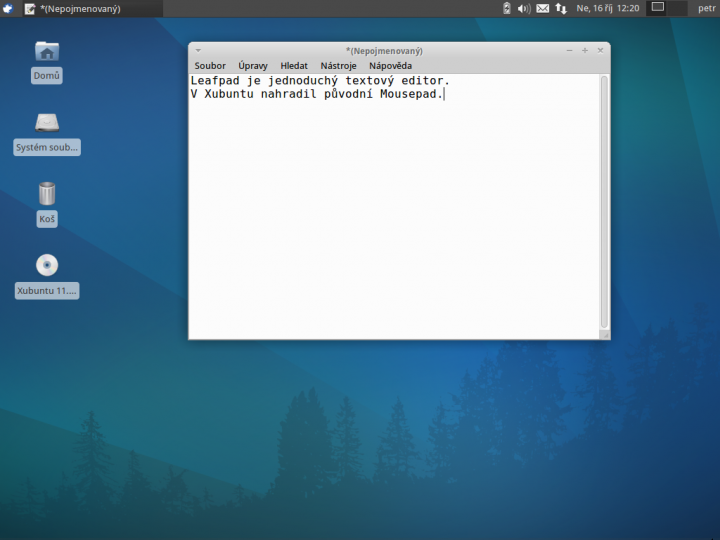Open the Hledat menu
Image resolution: width=720 pixels, height=540 pixels.
pyautogui.click(x=294, y=66)
